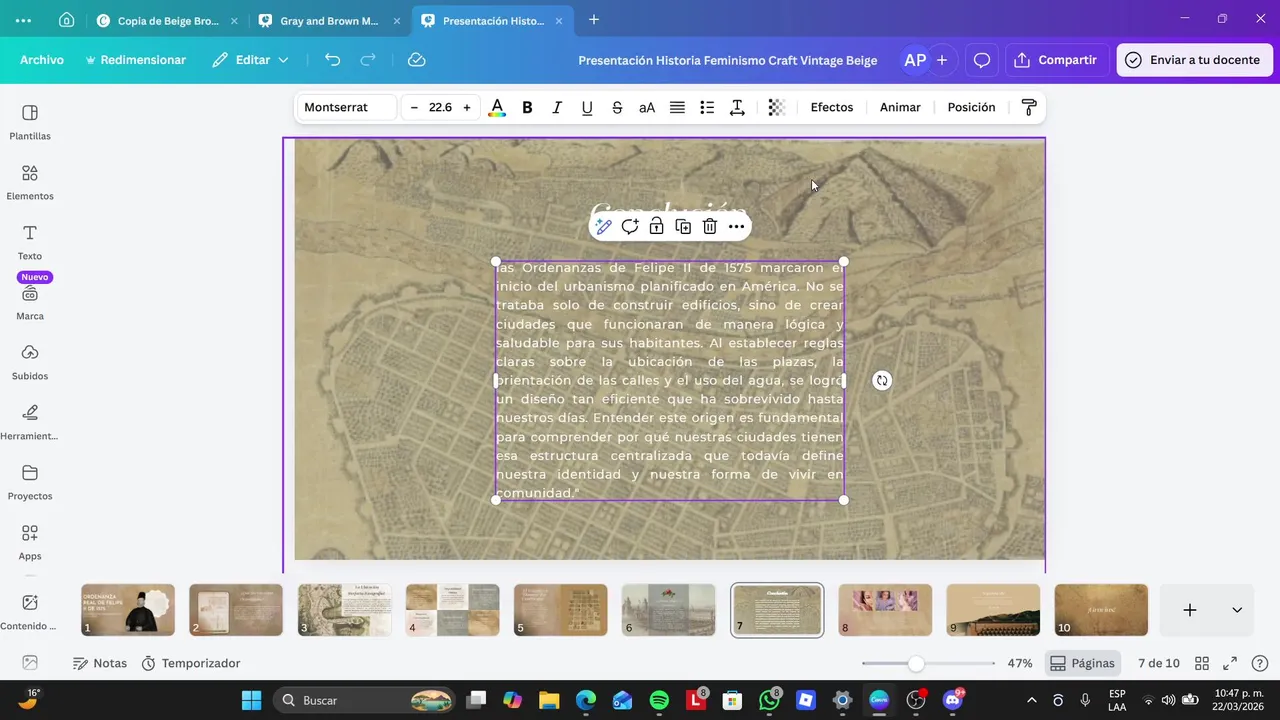The width and height of the screenshot is (1280, 720).
Task: Open comments speech bubble icon
Action: point(982,60)
